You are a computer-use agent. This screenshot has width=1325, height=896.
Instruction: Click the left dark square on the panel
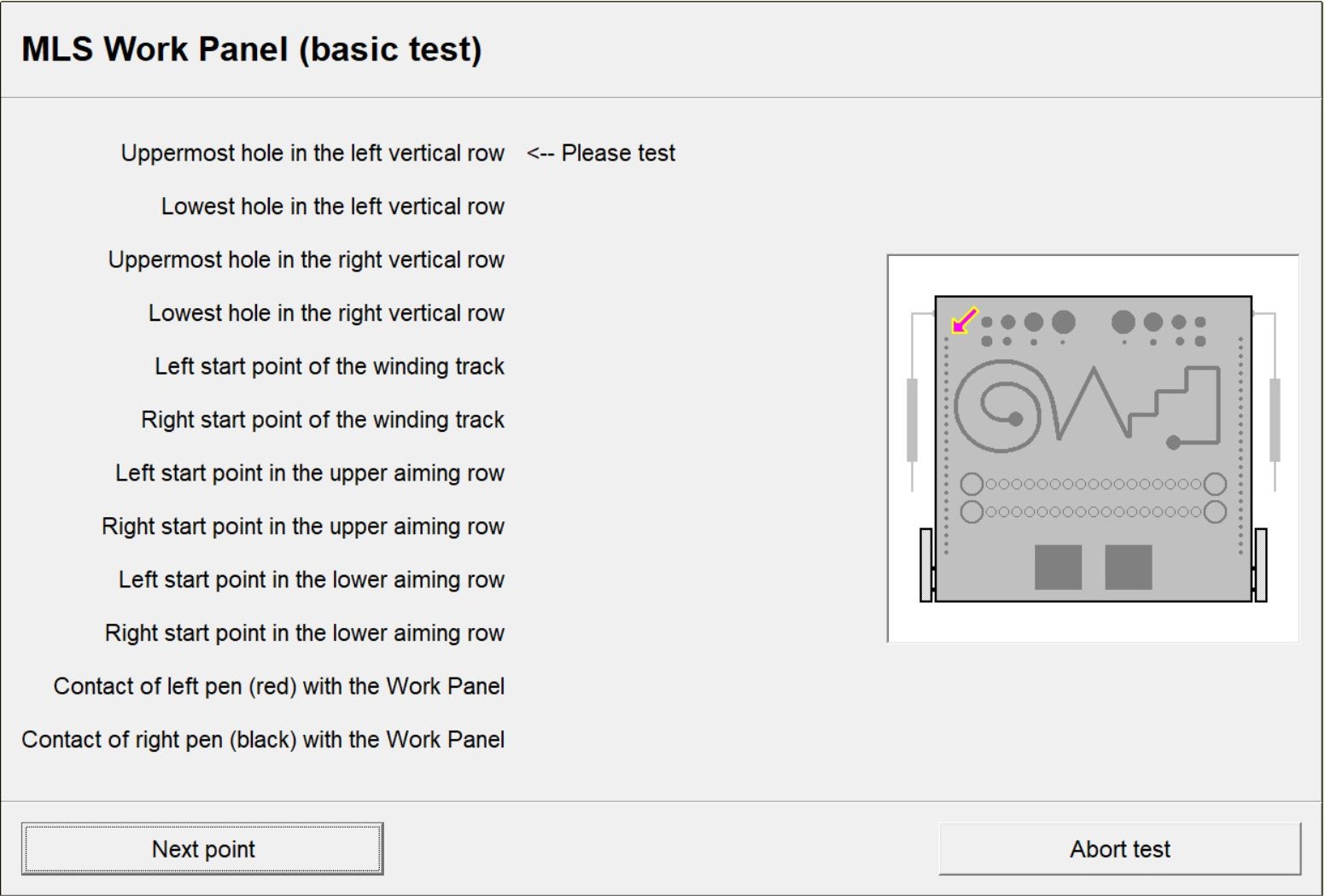click(1058, 567)
